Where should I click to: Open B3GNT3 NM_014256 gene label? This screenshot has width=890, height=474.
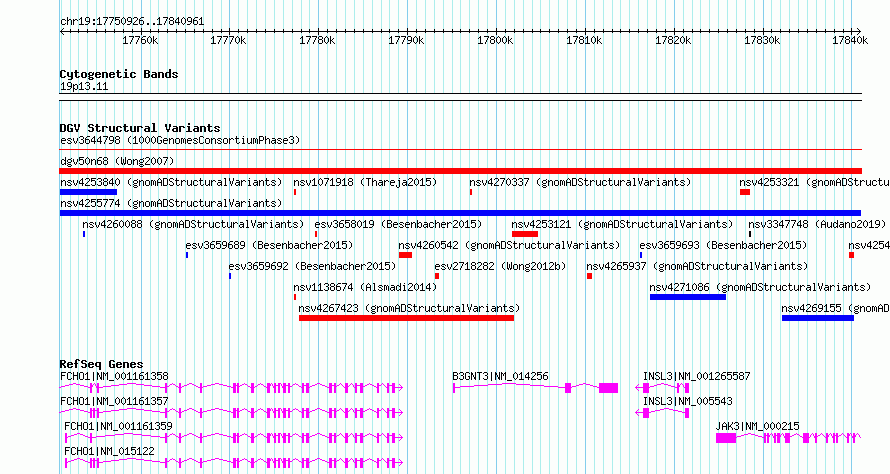pyautogui.click(x=500, y=376)
